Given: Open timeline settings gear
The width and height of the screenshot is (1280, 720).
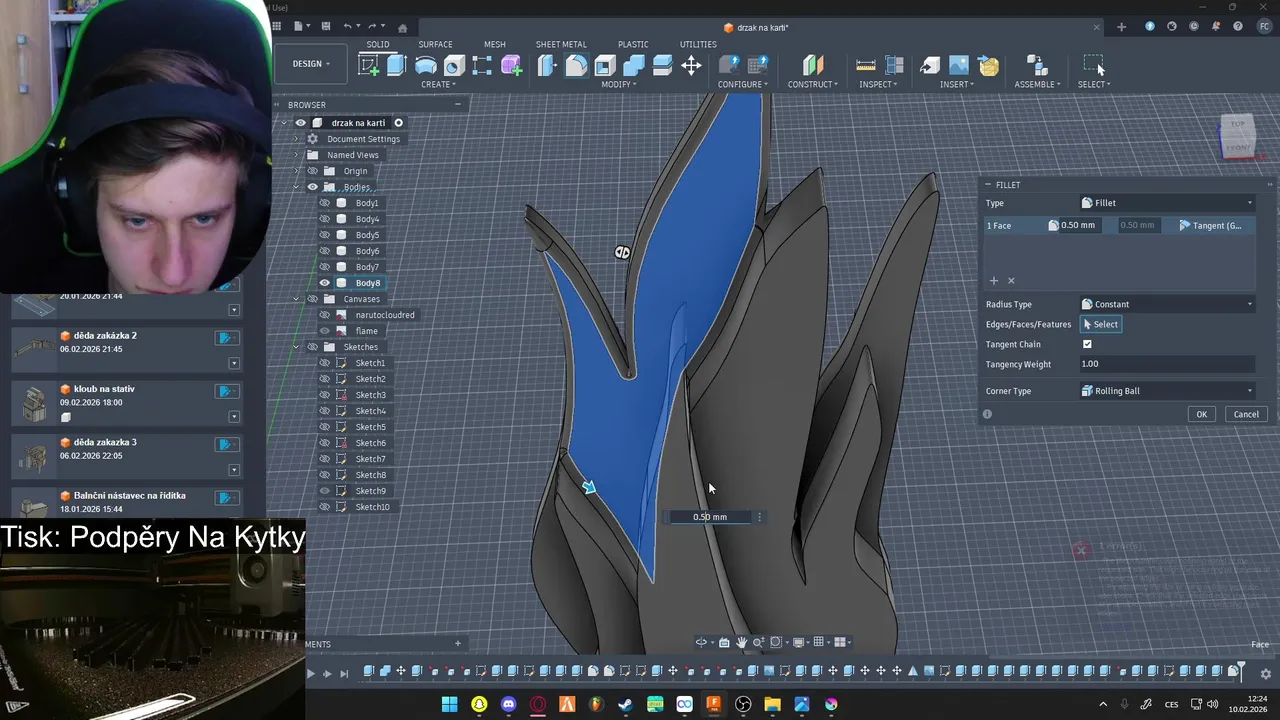Looking at the screenshot, I should coord(1265,673).
